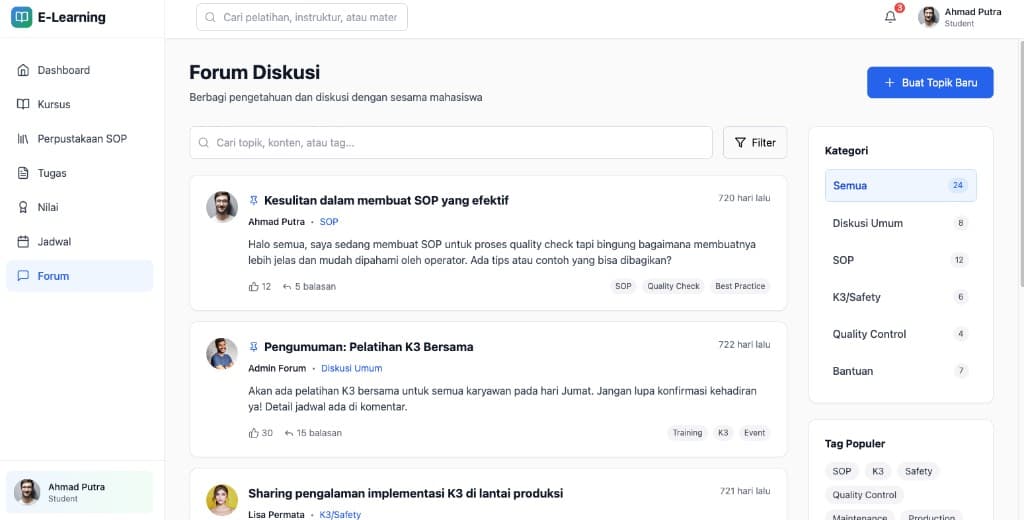
Task: Click the reply icon showing 15 balasan
Action: [289, 433]
